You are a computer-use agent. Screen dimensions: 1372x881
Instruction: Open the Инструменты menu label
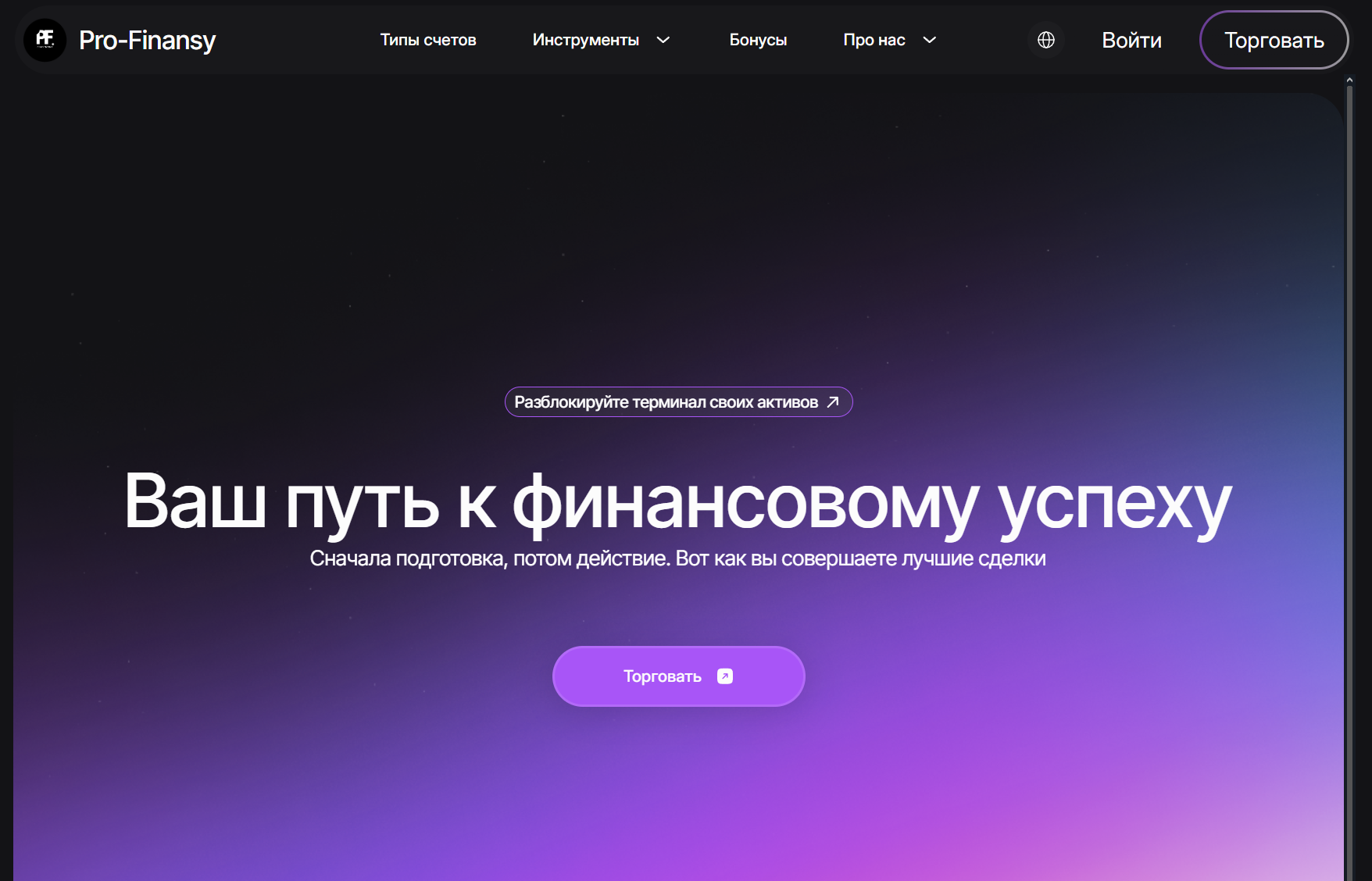pos(585,40)
